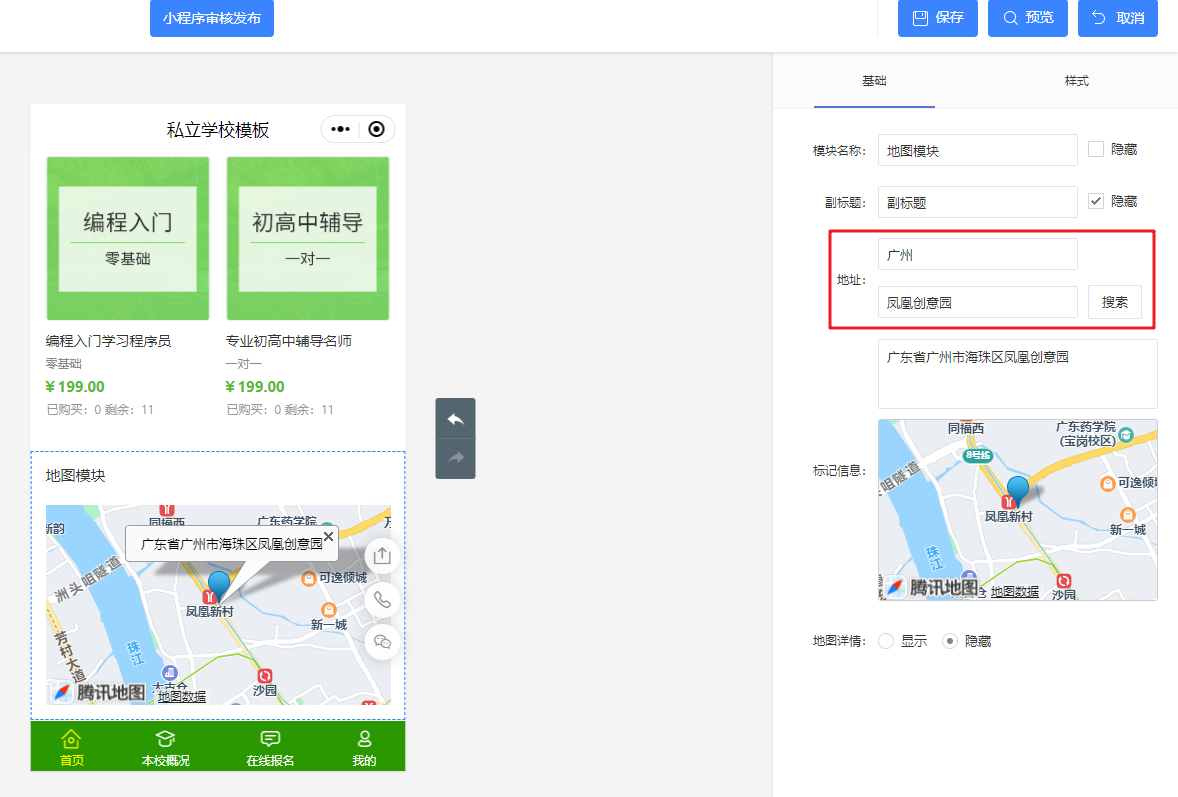Viewport: 1178px width, 797px height.
Task: Click the 预览 preview button
Action: [x=1028, y=17]
